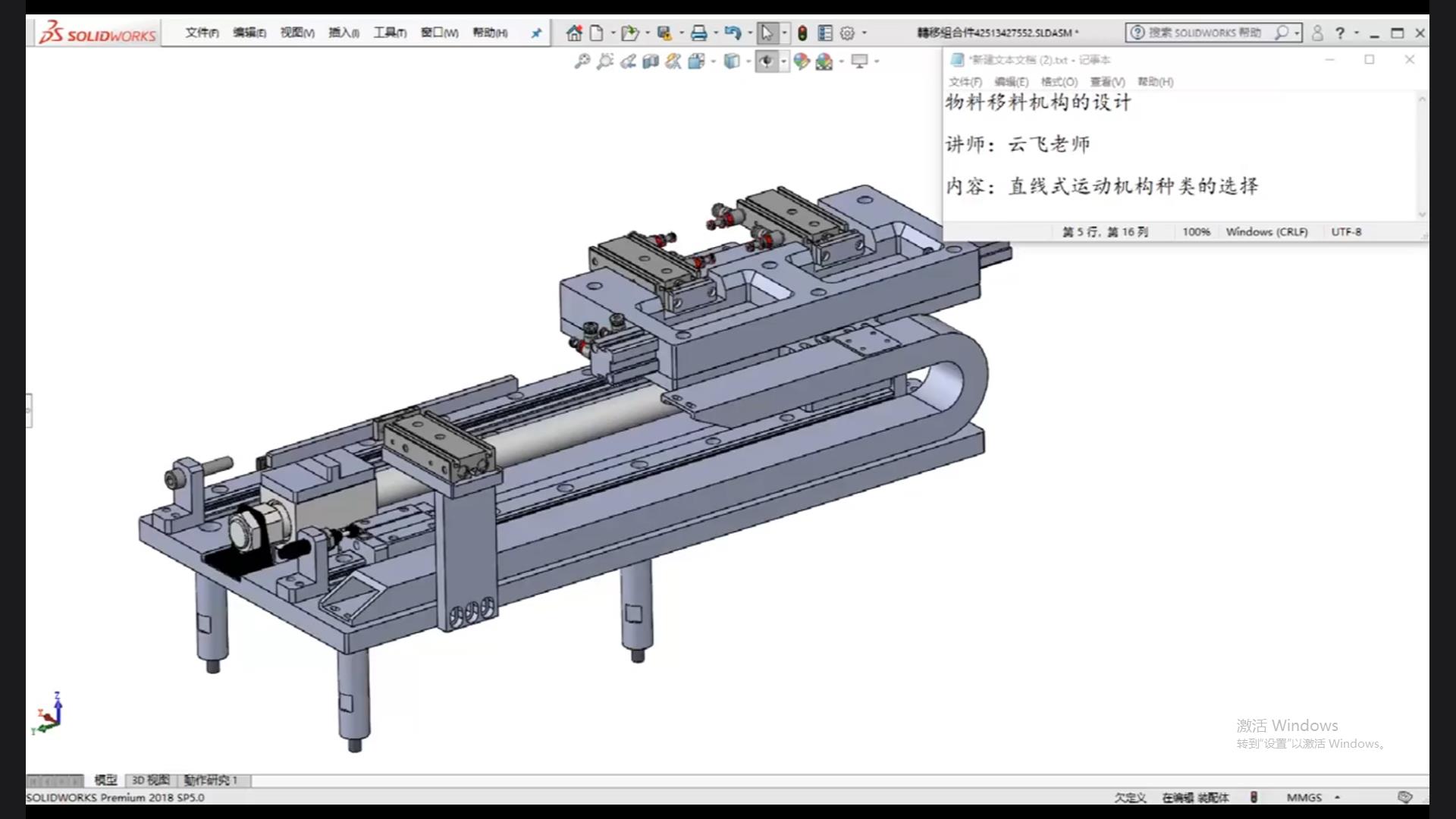
Task: Open the 帮助(H) menu in SolidWorks
Action: 490,33
